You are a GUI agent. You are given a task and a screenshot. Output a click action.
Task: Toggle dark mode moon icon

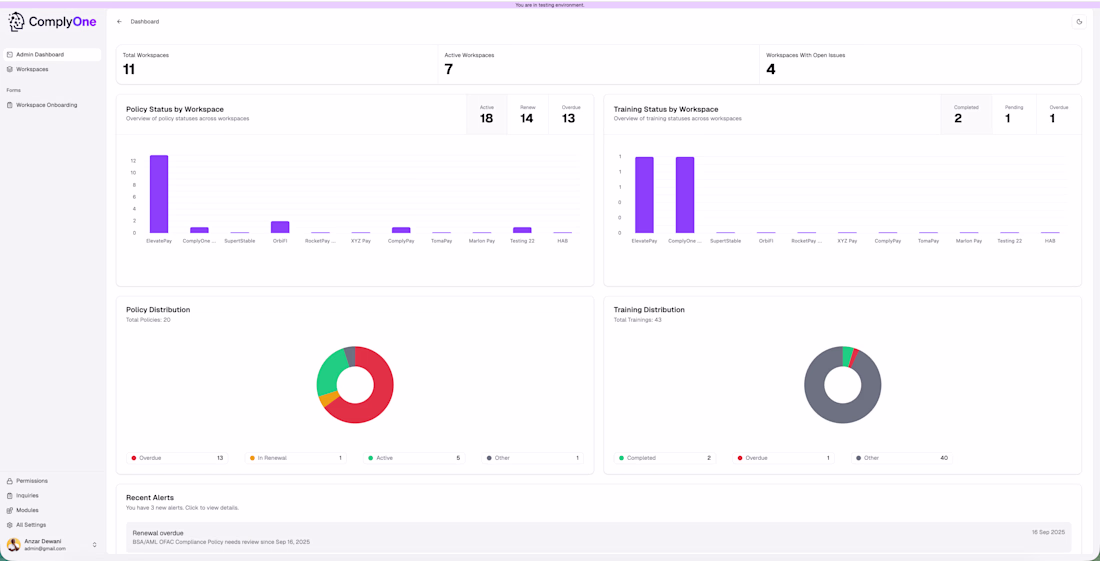click(1080, 22)
